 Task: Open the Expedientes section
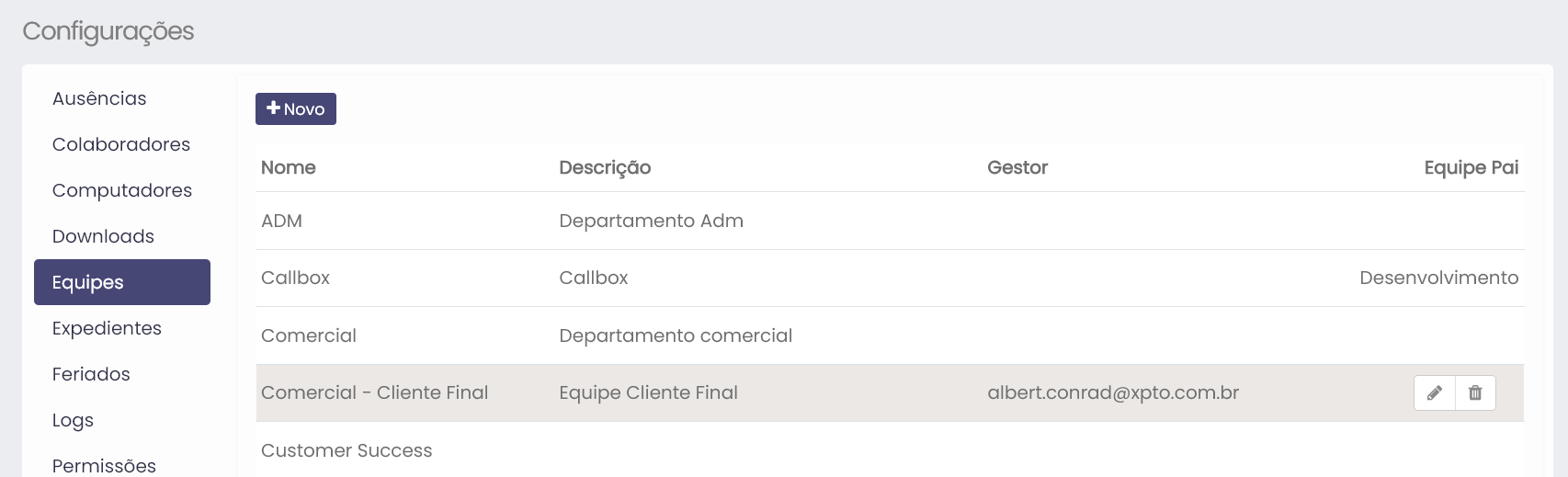point(107,328)
